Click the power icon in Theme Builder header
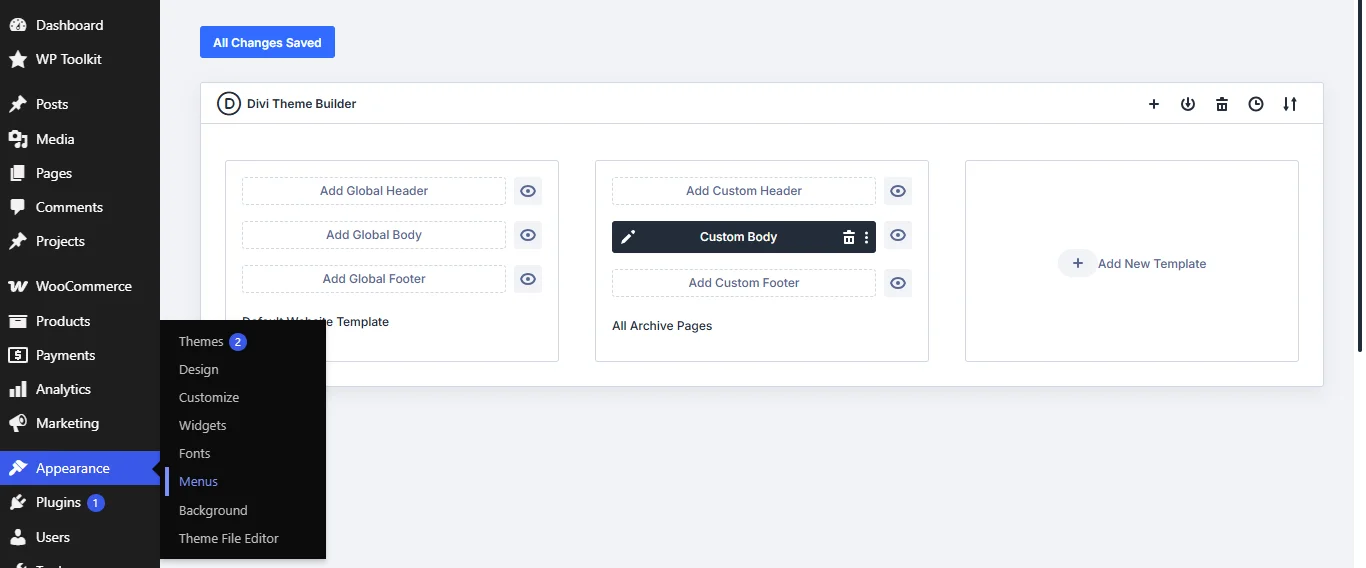The width and height of the screenshot is (1366, 568). 1188,104
